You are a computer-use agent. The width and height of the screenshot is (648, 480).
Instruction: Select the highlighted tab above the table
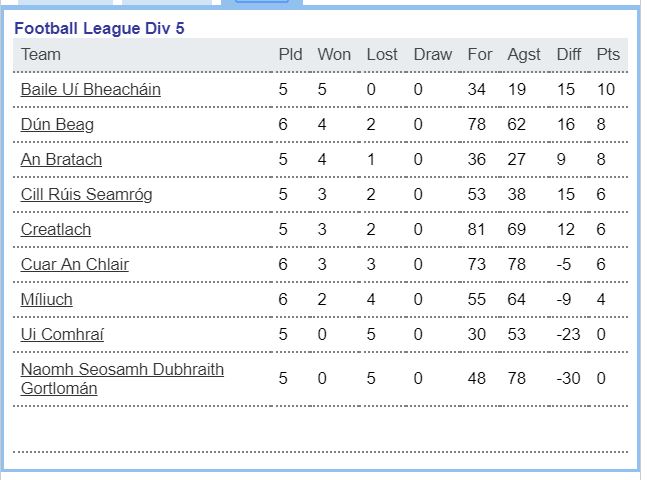pyautogui.click(x=262, y=2)
